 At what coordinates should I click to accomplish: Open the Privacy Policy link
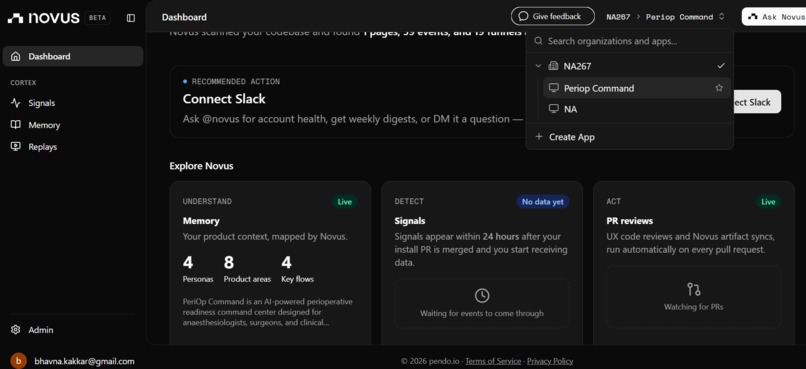550,361
